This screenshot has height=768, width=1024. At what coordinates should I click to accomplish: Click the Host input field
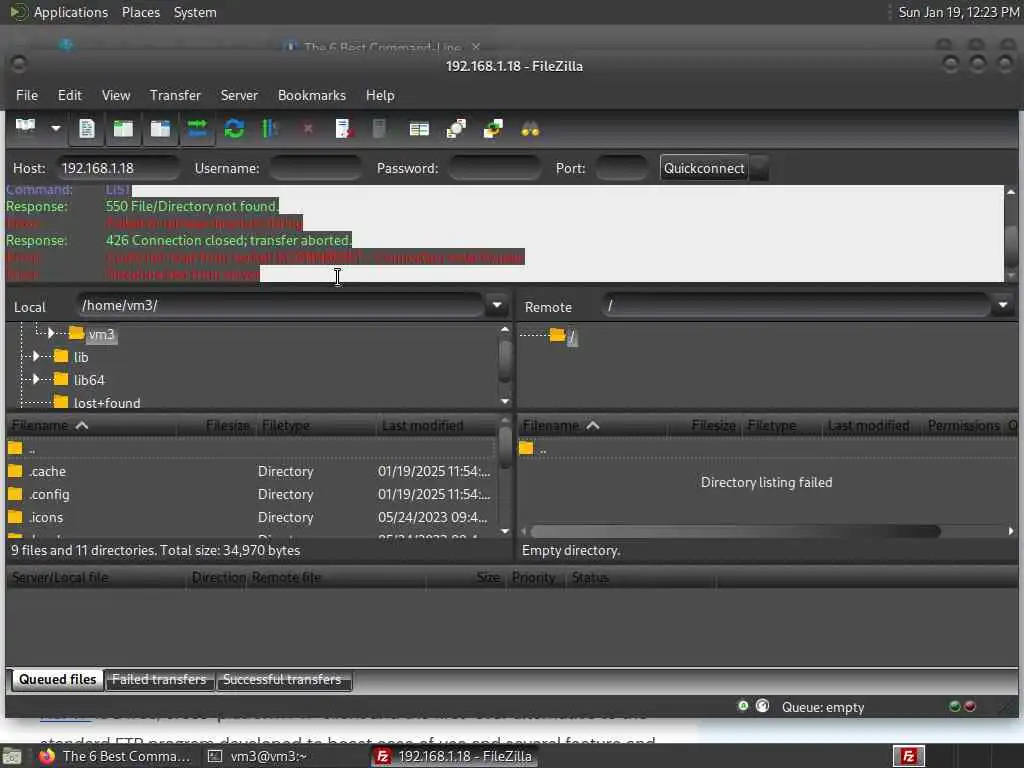[x=117, y=168]
